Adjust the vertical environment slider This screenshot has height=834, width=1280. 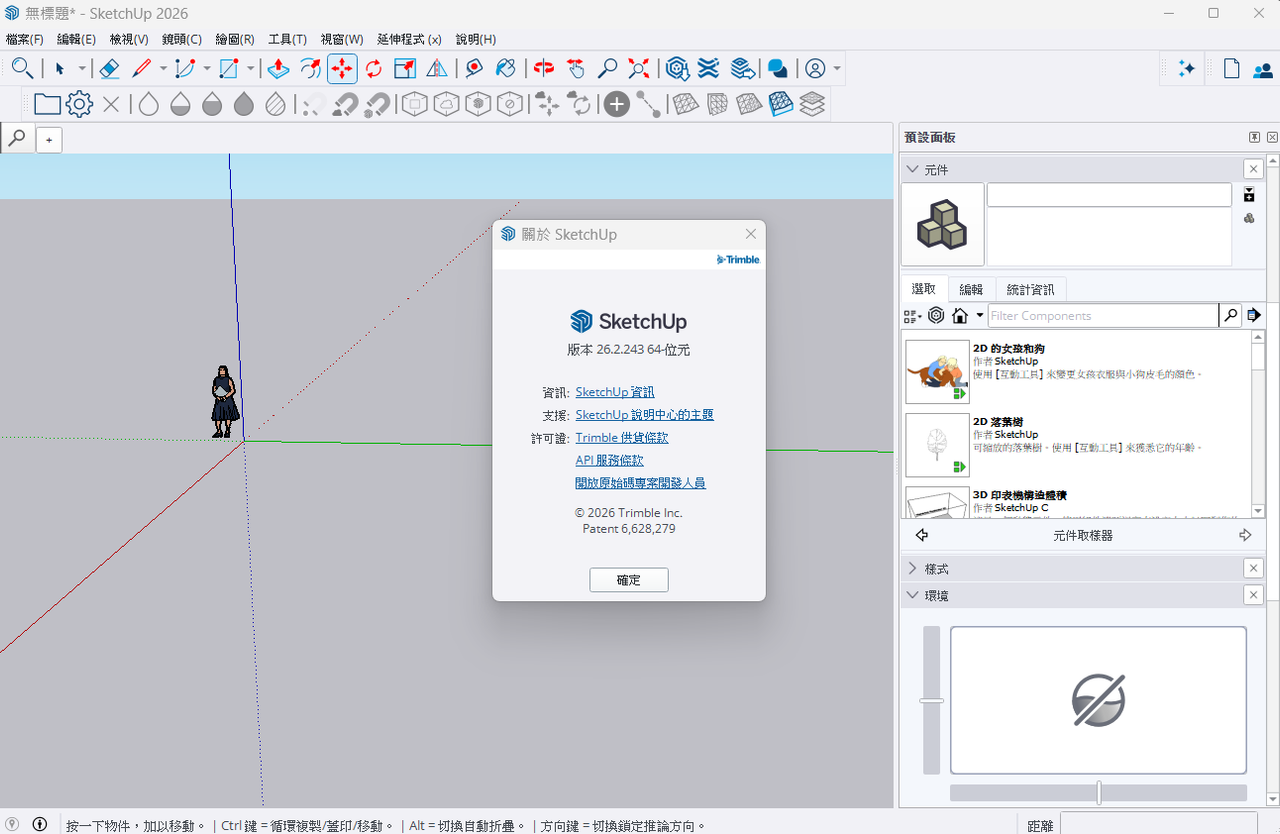click(x=931, y=700)
